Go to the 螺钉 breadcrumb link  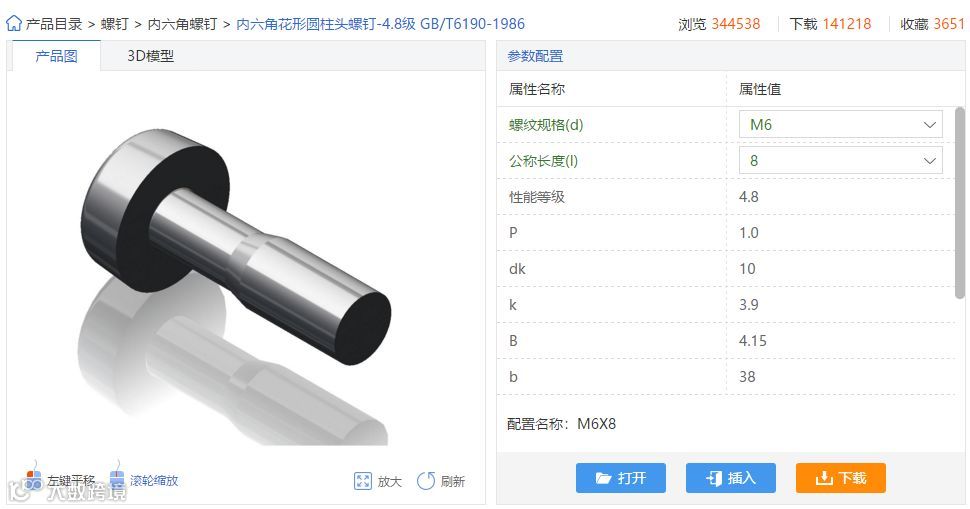(x=114, y=24)
